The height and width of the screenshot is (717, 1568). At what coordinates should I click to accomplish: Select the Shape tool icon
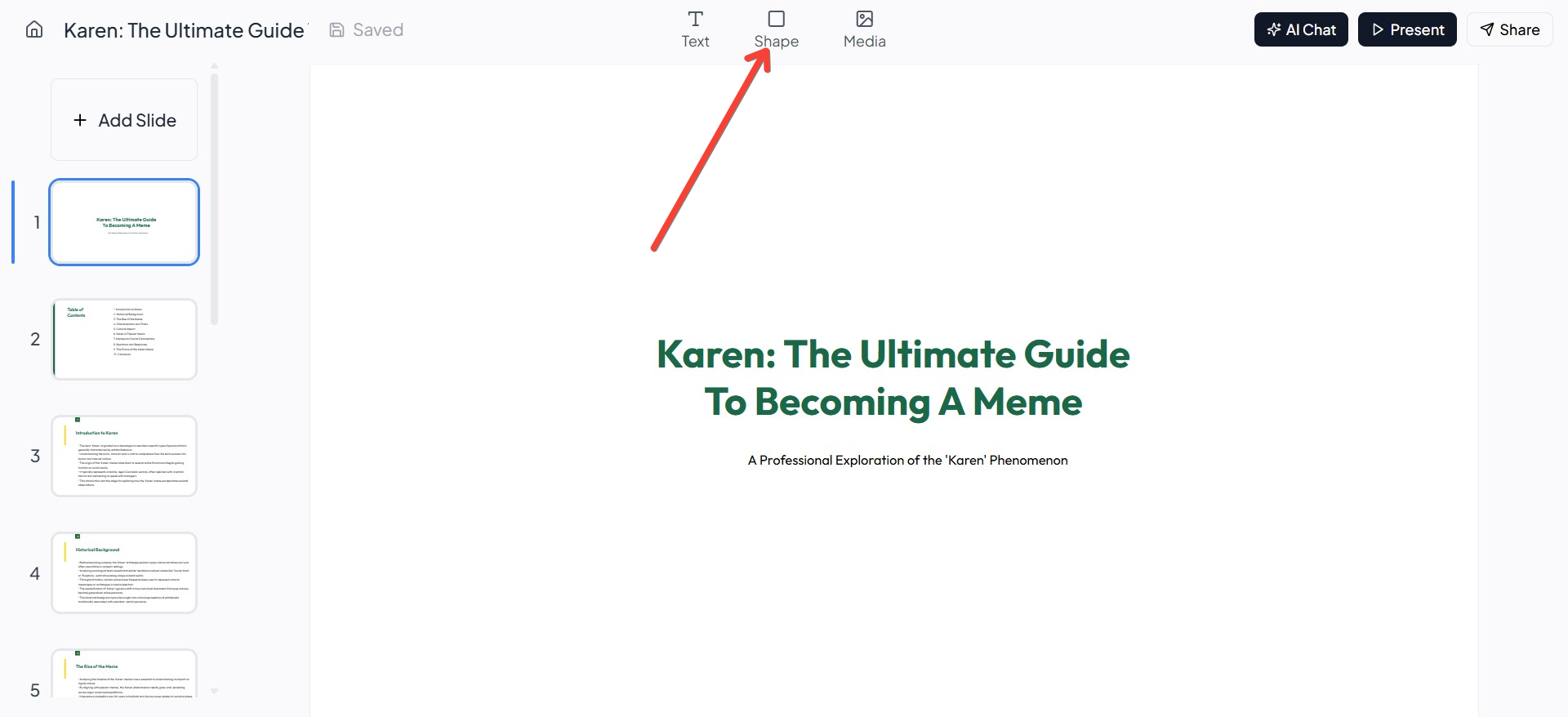777,19
